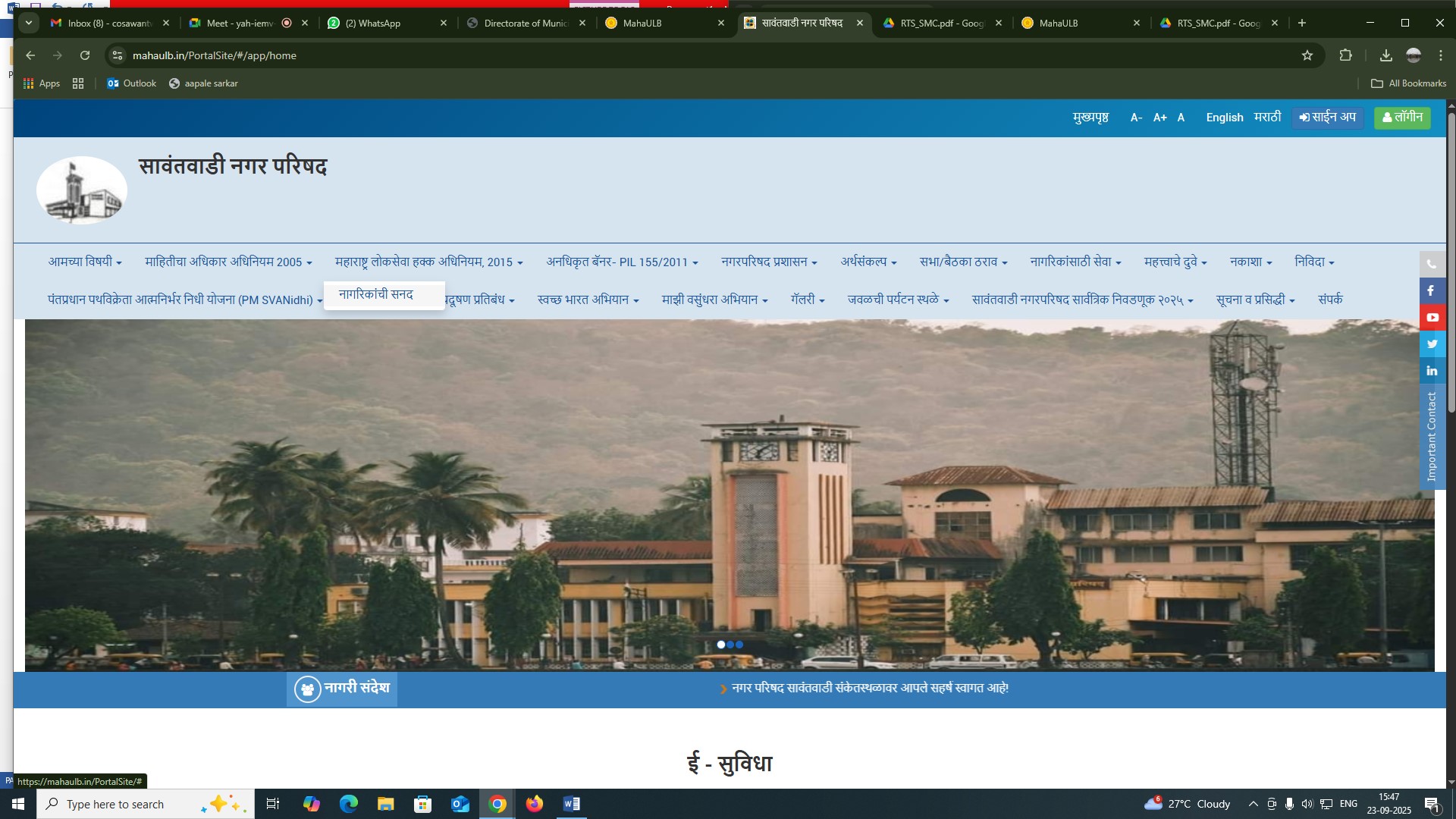Click the Facebook icon in the side panel
1456x819 pixels.
click(1431, 291)
